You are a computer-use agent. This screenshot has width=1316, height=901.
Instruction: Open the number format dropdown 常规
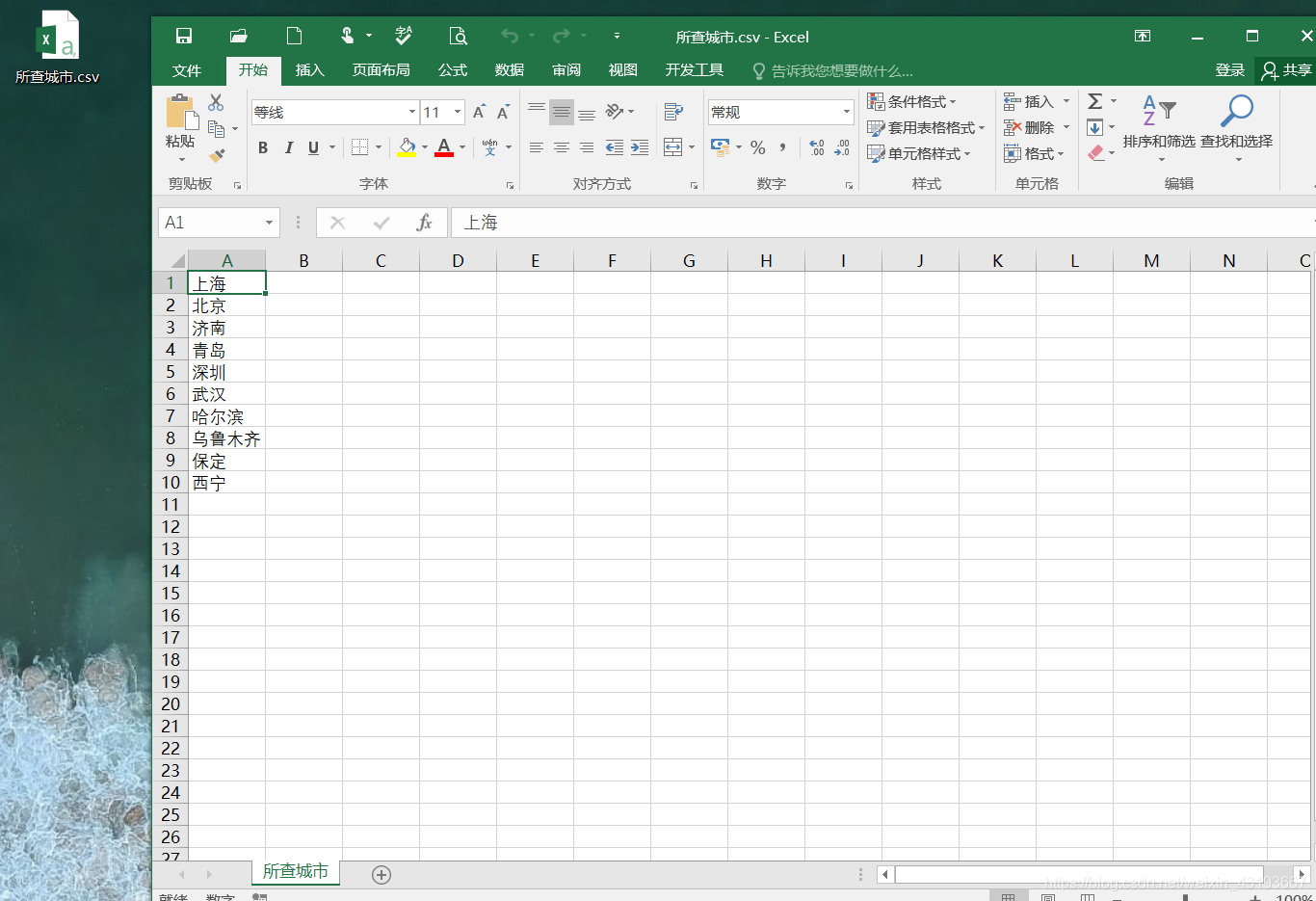(x=847, y=113)
